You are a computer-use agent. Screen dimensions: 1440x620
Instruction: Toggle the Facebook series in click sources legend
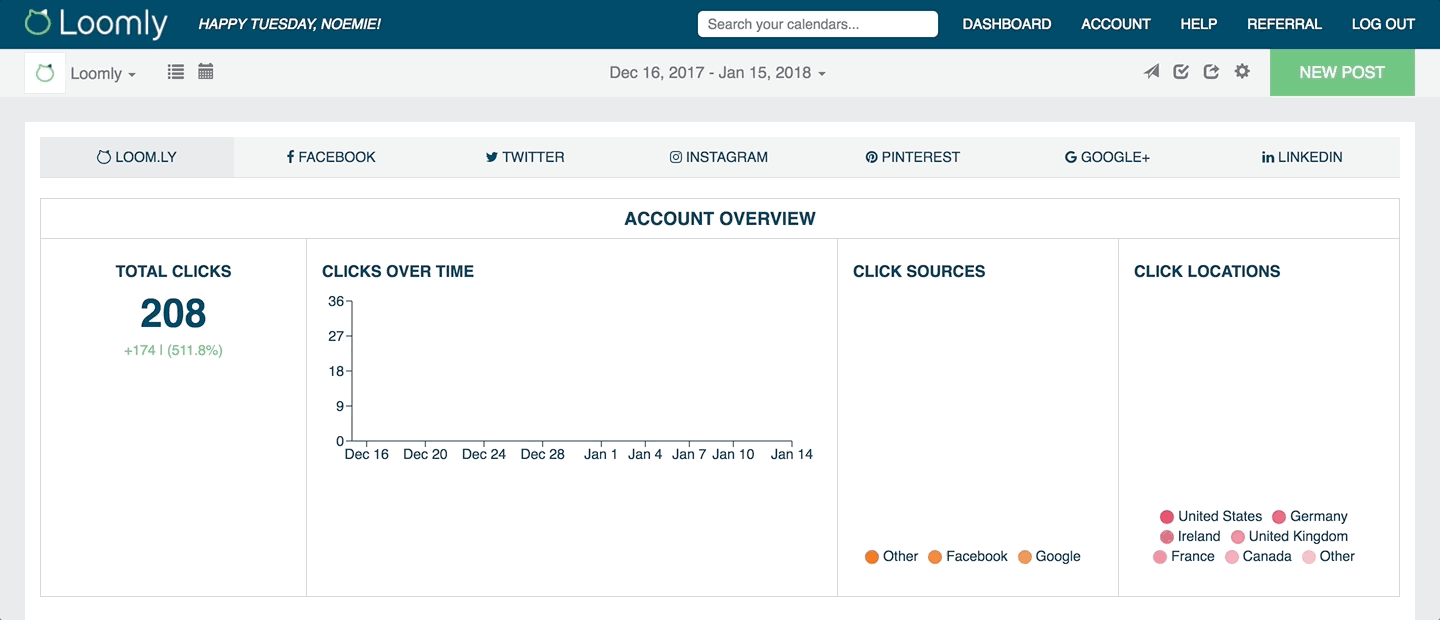[968, 556]
